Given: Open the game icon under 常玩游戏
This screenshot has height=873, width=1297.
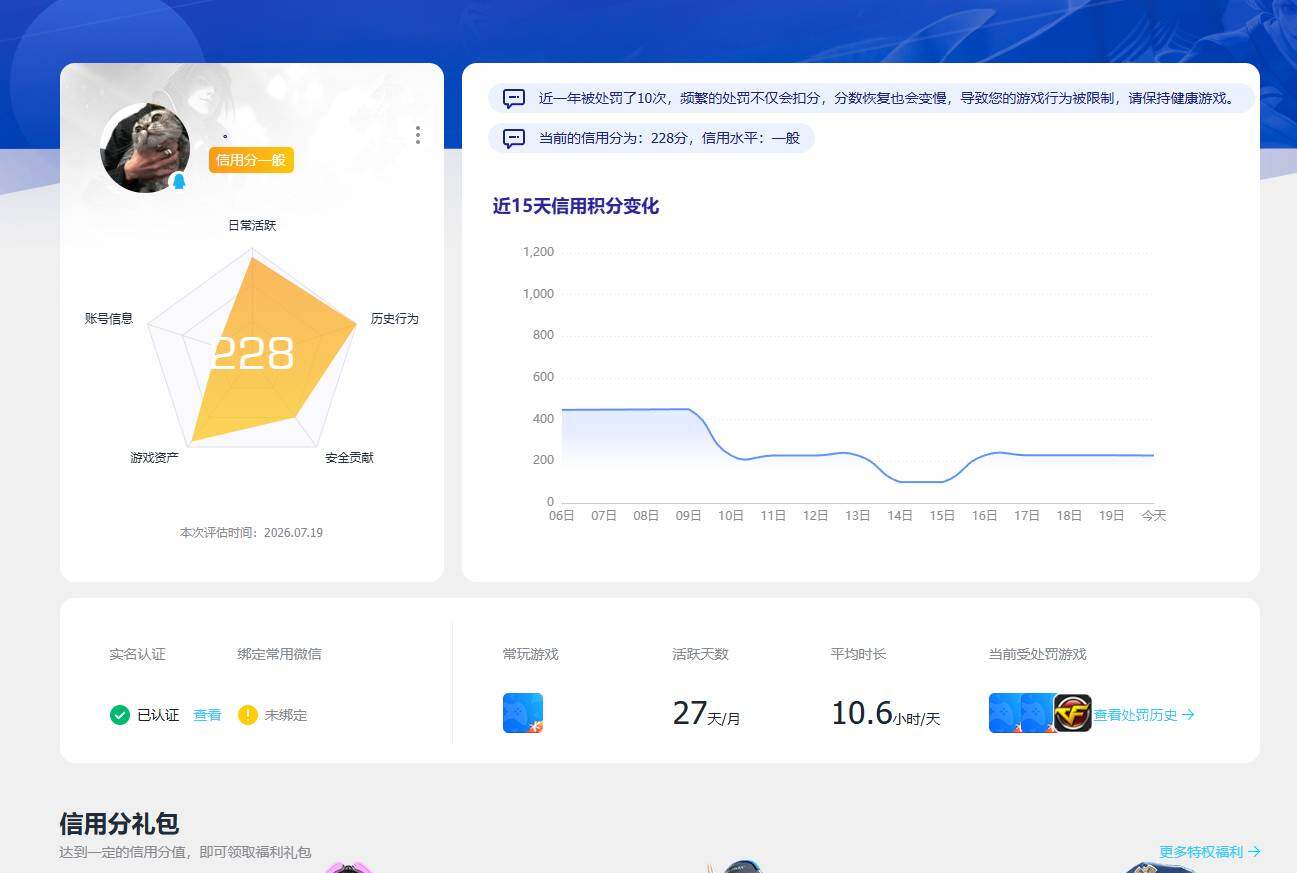Looking at the screenshot, I should 523,713.
